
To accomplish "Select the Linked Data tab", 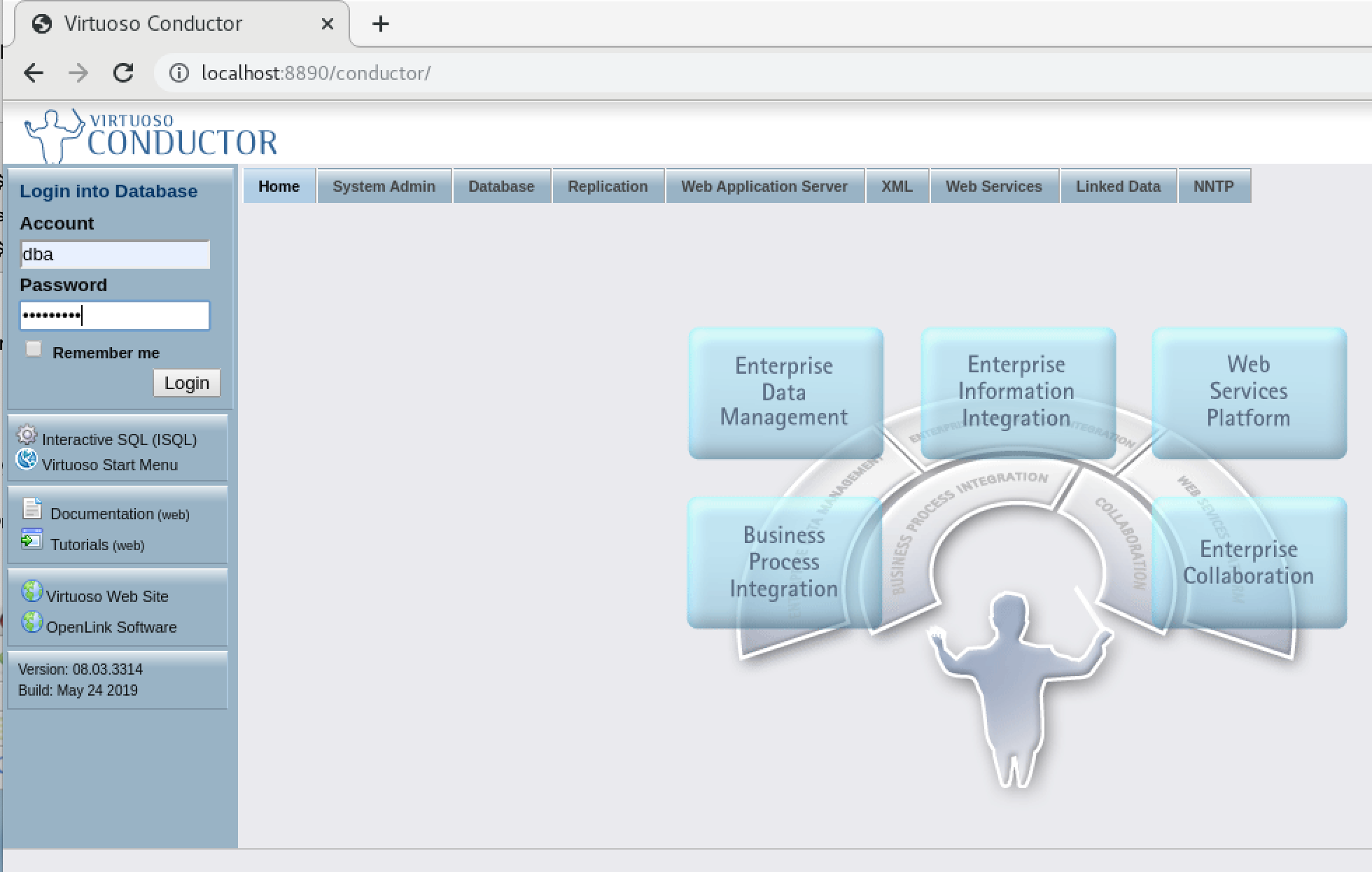I will tap(1119, 187).
